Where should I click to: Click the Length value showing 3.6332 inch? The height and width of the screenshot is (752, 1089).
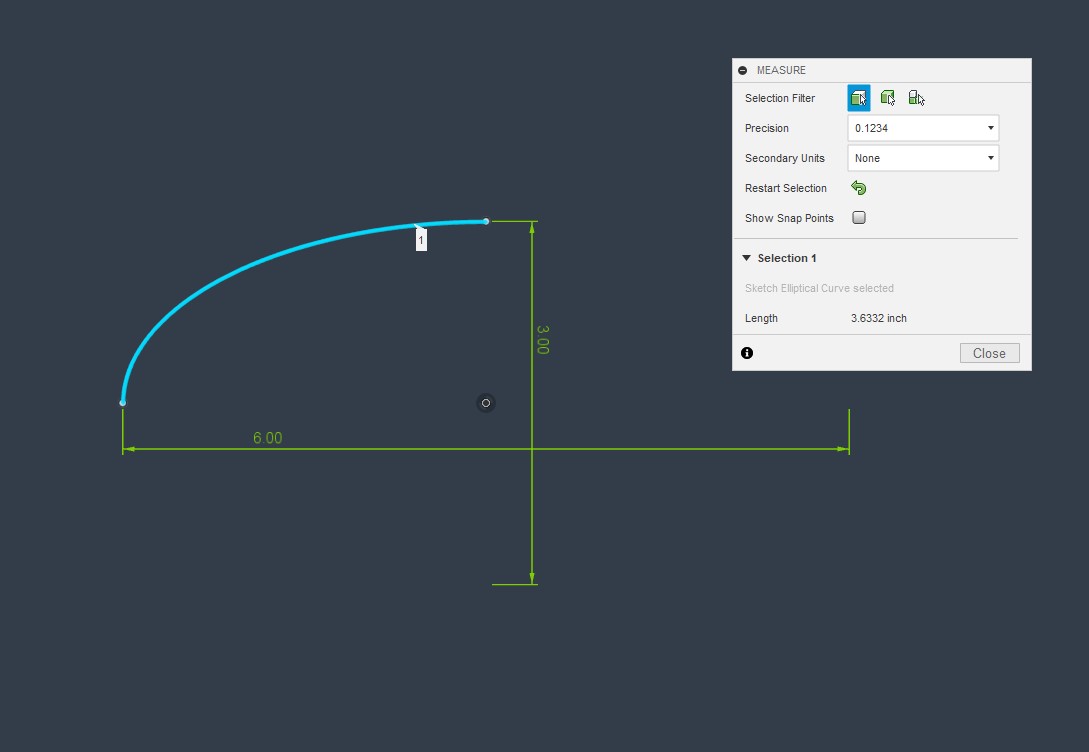(879, 318)
